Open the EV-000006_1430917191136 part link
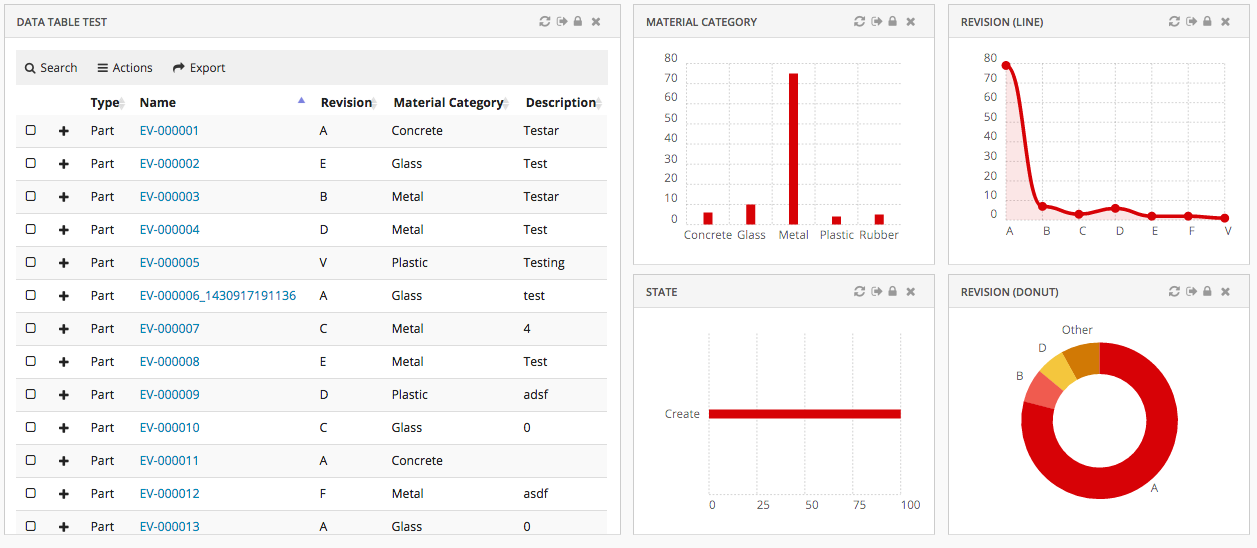 tap(217, 295)
